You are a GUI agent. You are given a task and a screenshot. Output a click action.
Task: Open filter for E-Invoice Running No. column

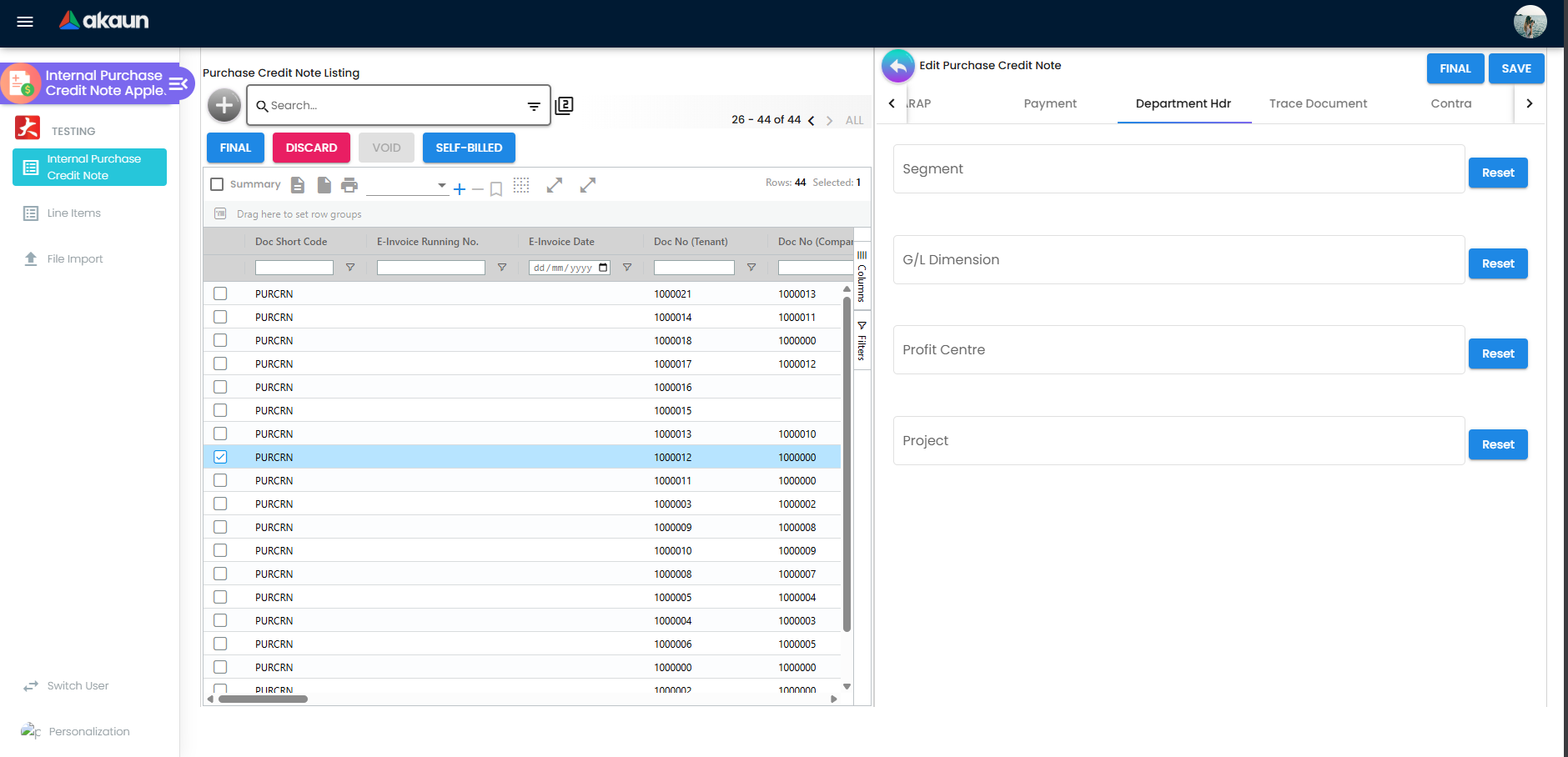coord(502,268)
